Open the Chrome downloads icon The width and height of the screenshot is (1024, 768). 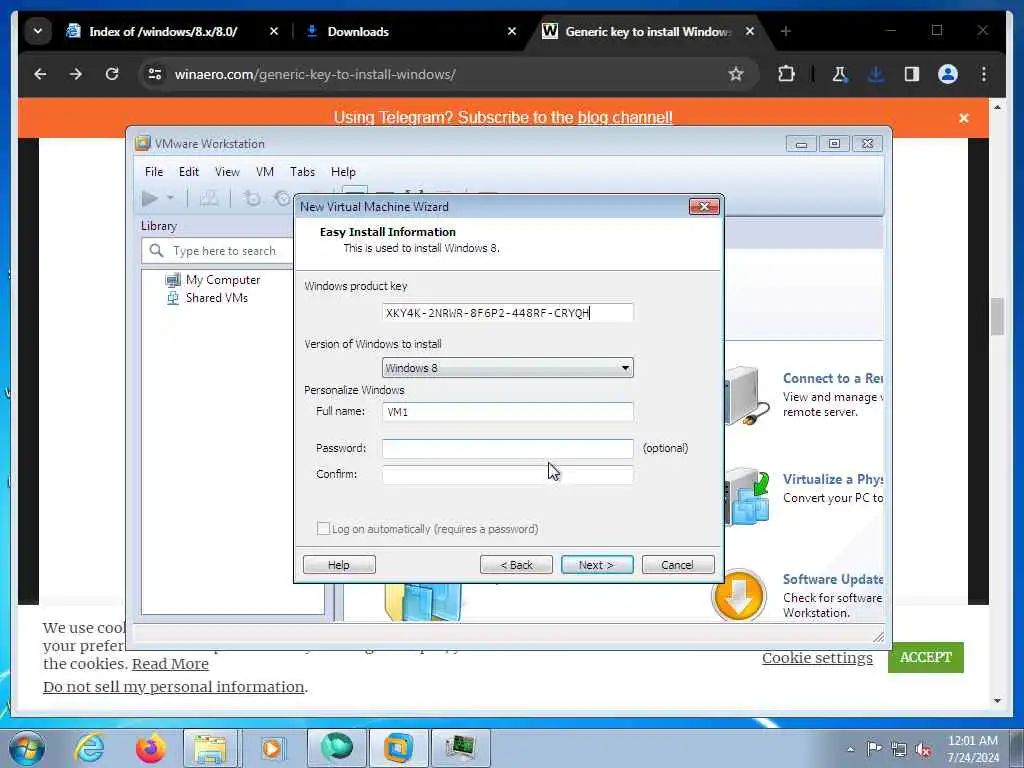point(876,74)
